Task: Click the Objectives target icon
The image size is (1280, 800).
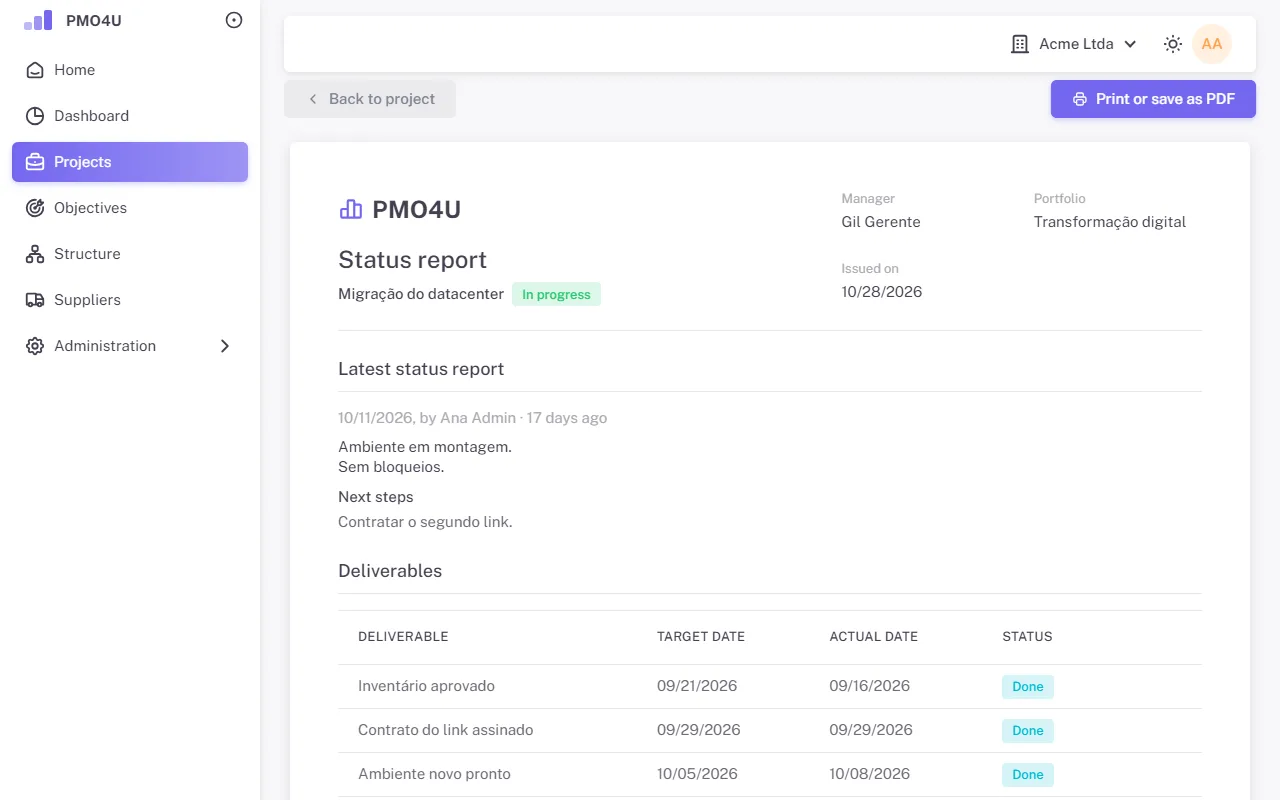Action: pos(35,208)
